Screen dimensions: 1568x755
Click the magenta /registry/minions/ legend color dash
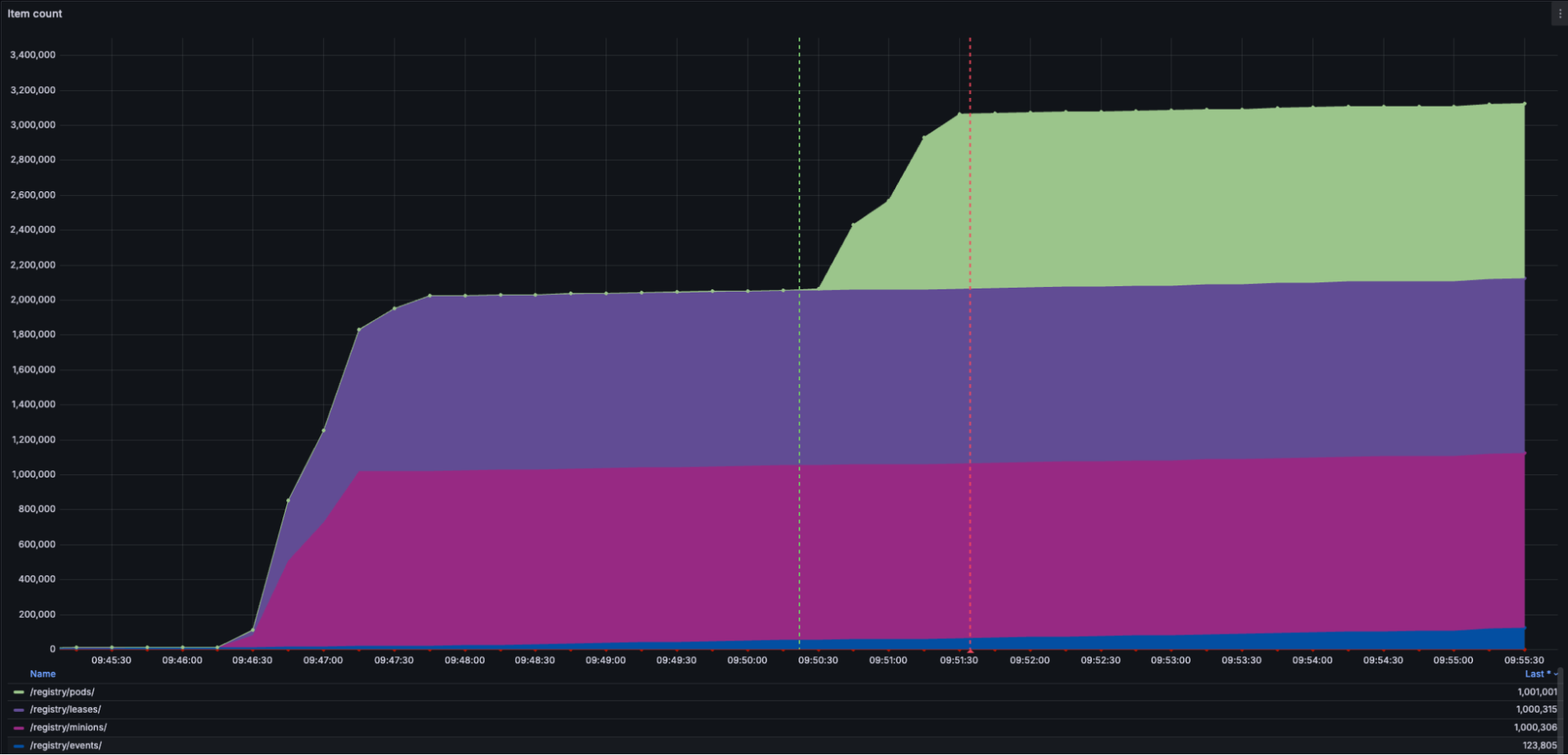tap(19, 728)
